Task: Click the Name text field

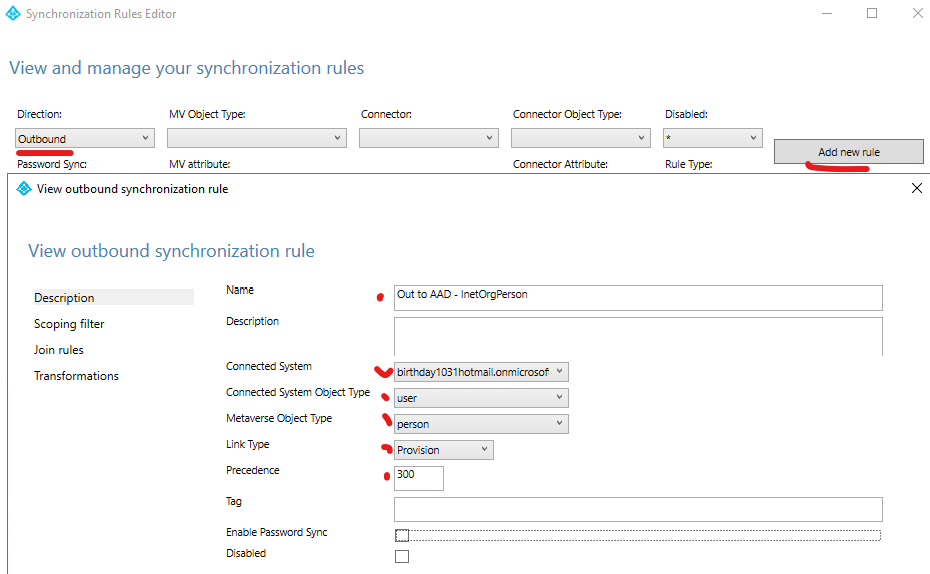Action: (x=638, y=297)
